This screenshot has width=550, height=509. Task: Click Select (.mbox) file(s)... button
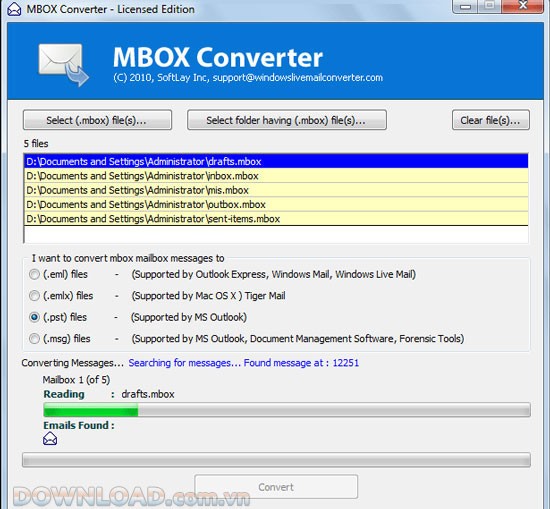pyautogui.click(x=97, y=120)
